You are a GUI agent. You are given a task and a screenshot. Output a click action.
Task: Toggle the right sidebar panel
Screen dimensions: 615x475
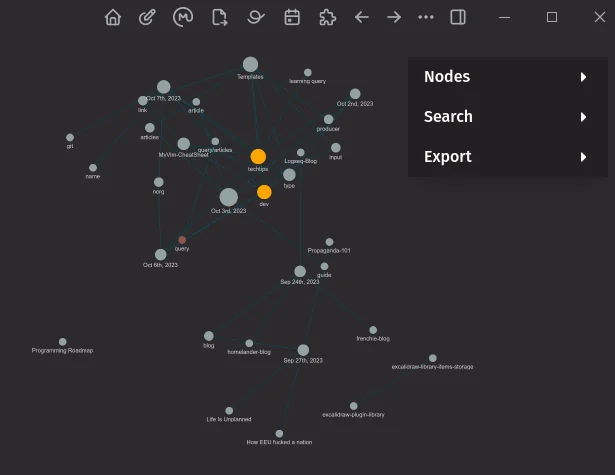click(458, 17)
